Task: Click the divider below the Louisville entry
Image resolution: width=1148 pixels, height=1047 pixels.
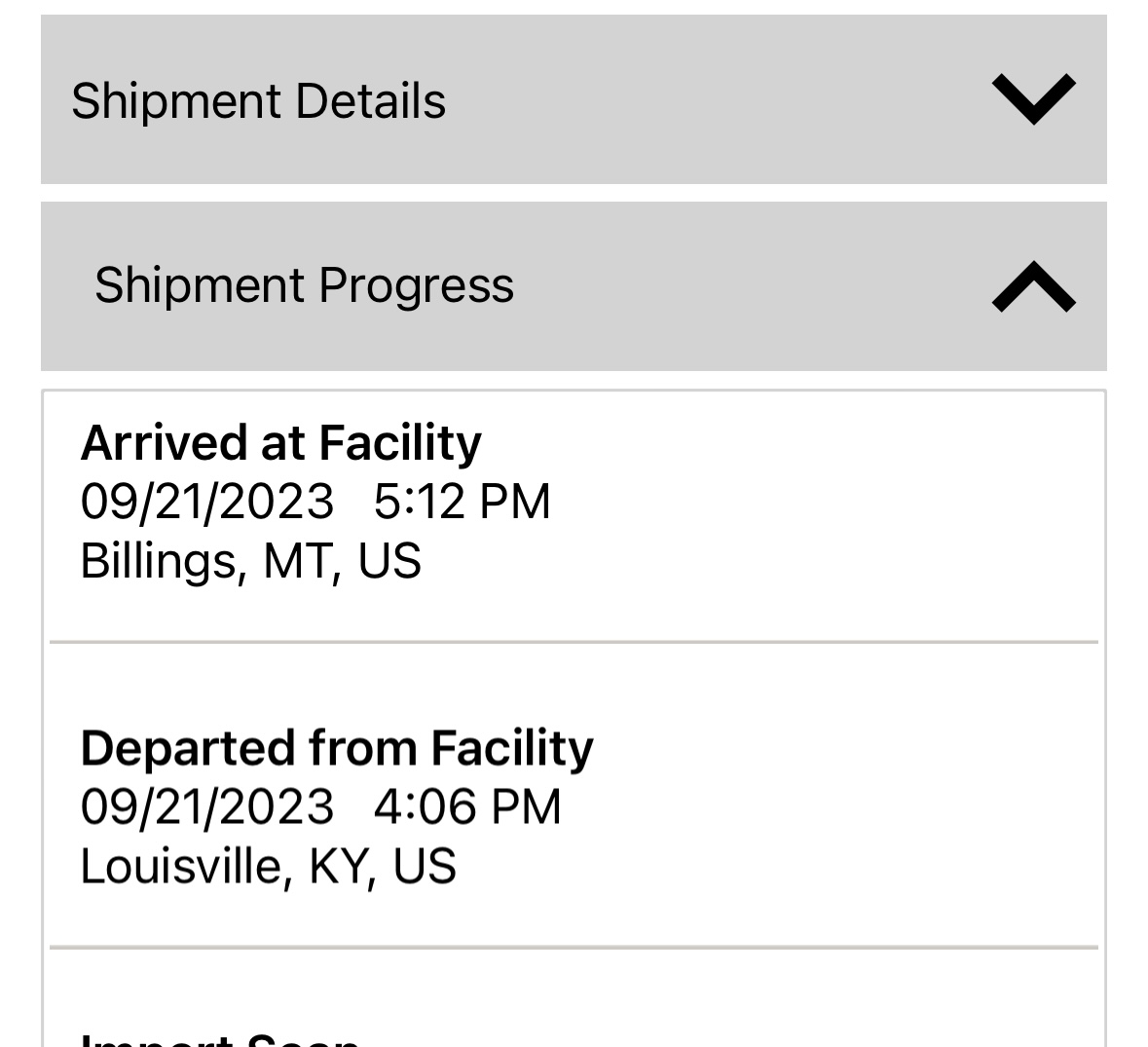Action: 574,947
